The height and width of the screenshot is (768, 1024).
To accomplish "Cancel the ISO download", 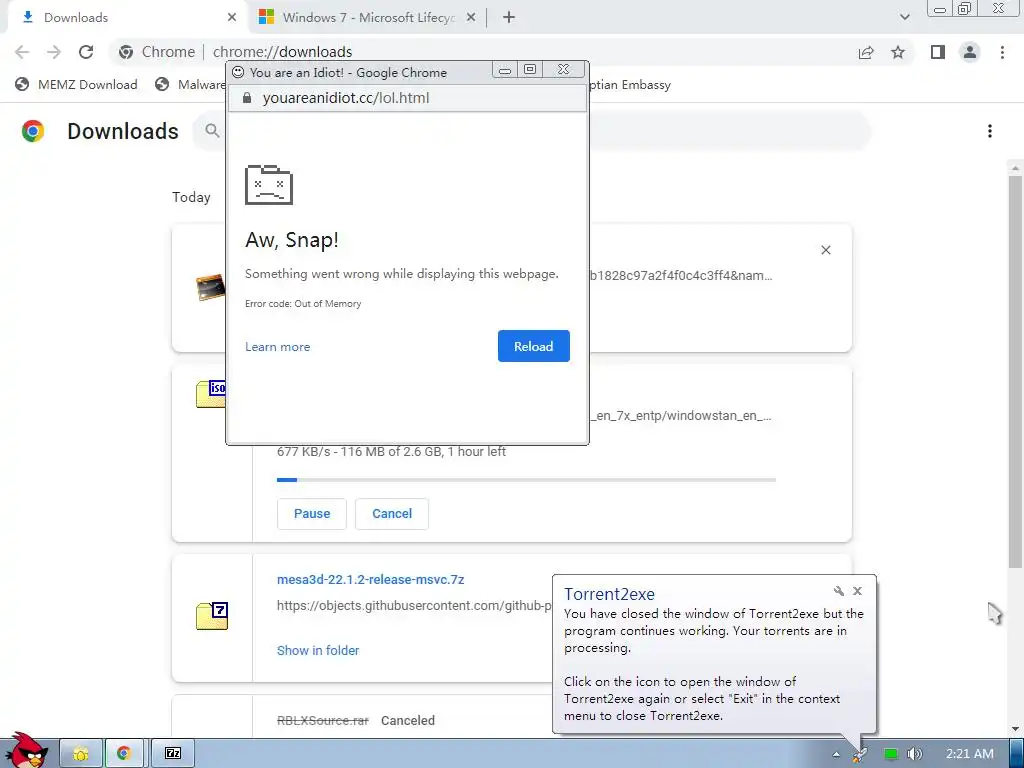I will tap(392, 514).
